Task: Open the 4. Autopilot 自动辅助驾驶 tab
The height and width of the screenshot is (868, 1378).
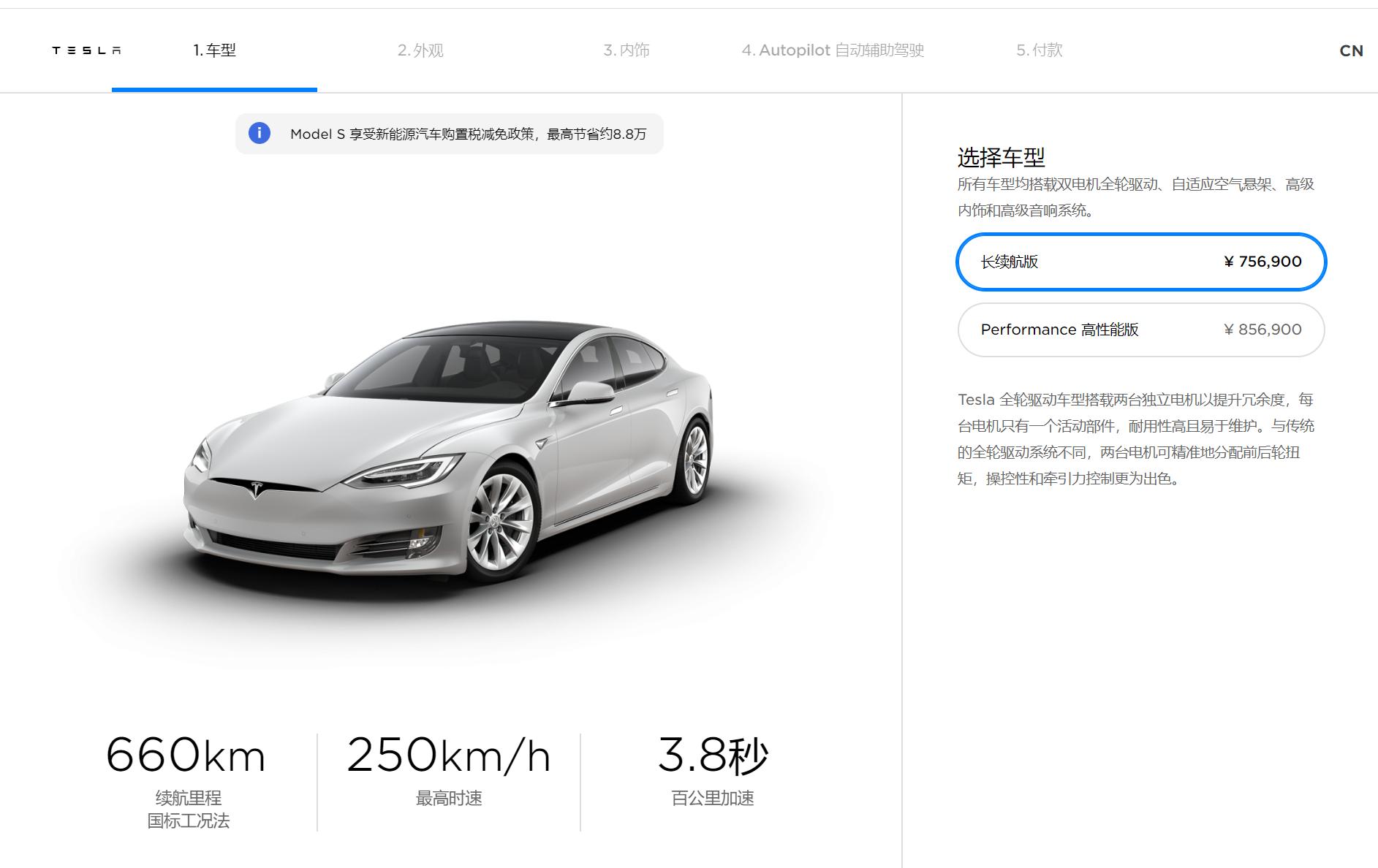Action: (x=833, y=50)
